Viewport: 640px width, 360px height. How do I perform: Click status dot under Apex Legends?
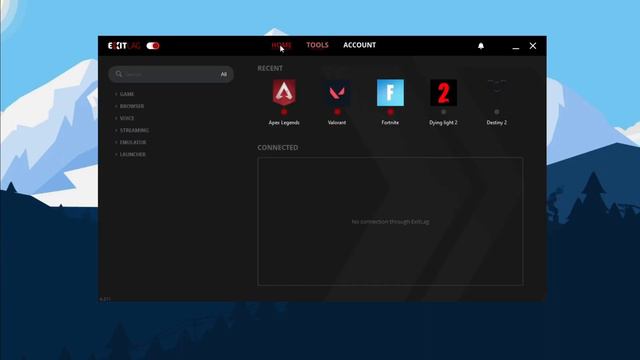coord(284,112)
